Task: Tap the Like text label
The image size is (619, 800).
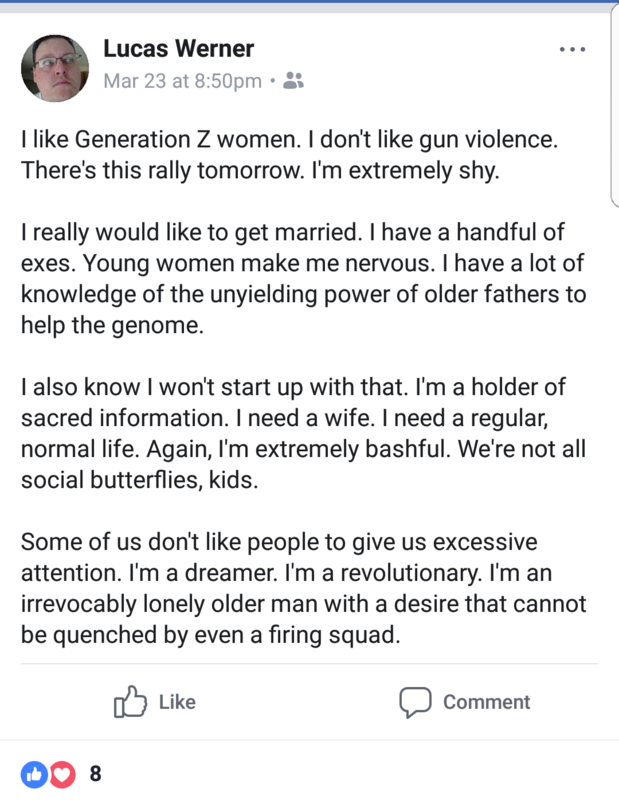Action: pos(177,702)
